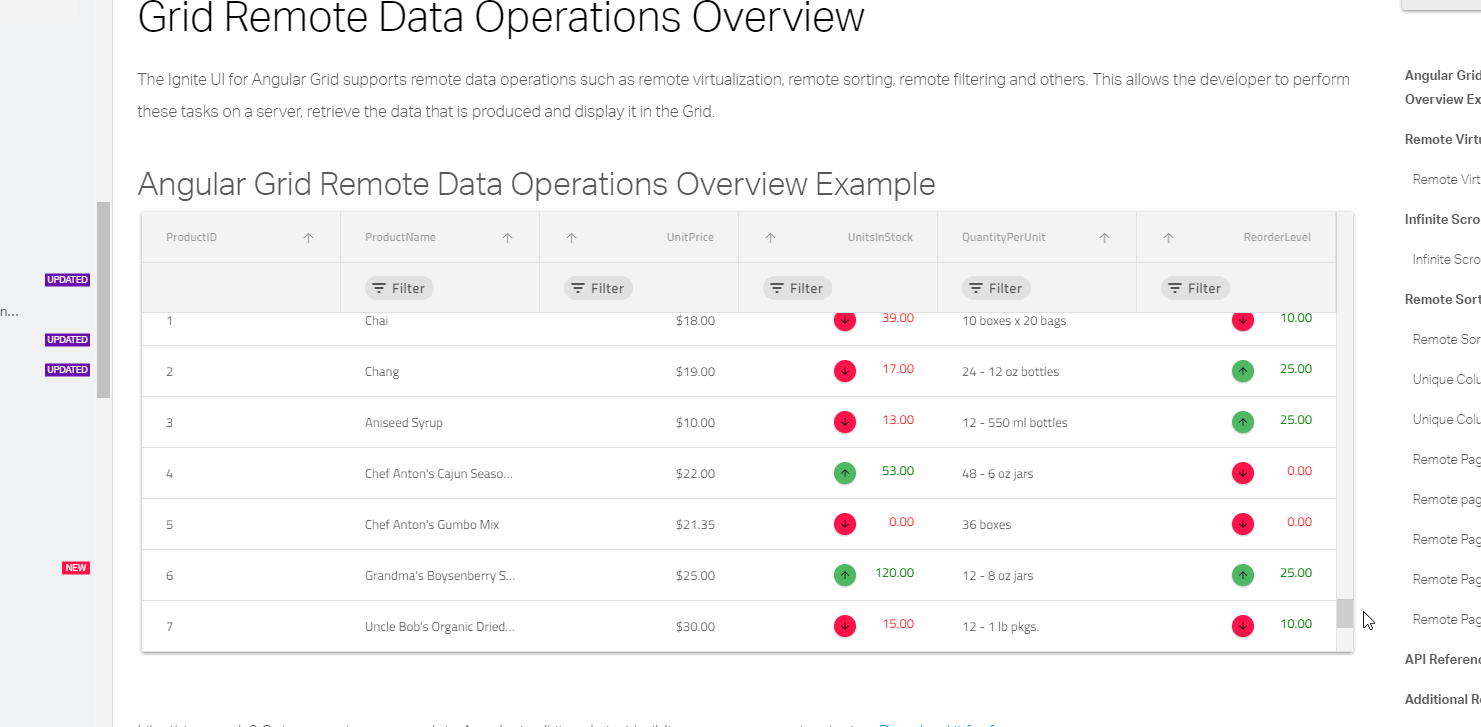The height and width of the screenshot is (727, 1481).
Task: Expand the Remote Sorting section in right navigation
Action: coord(1441,298)
